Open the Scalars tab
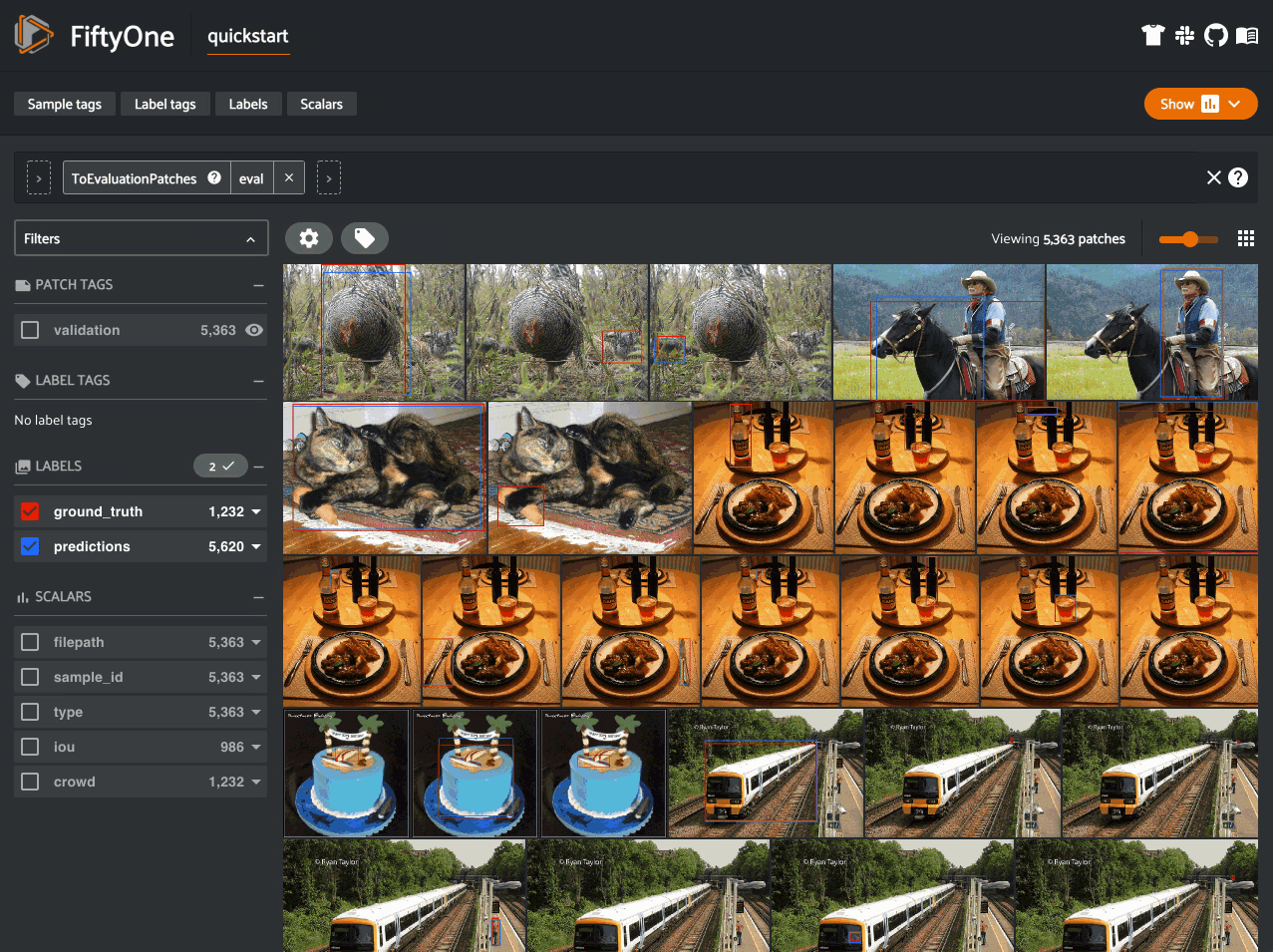1273x952 pixels. [321, 104]
